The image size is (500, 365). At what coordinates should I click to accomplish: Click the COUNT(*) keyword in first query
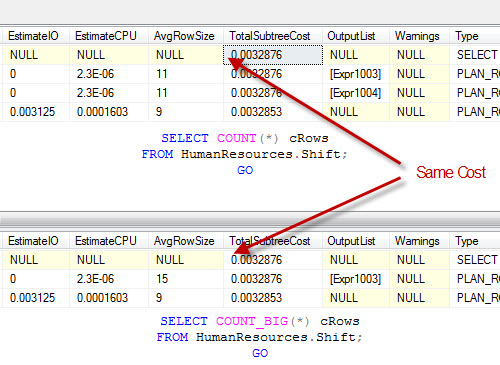click(248, 138)
